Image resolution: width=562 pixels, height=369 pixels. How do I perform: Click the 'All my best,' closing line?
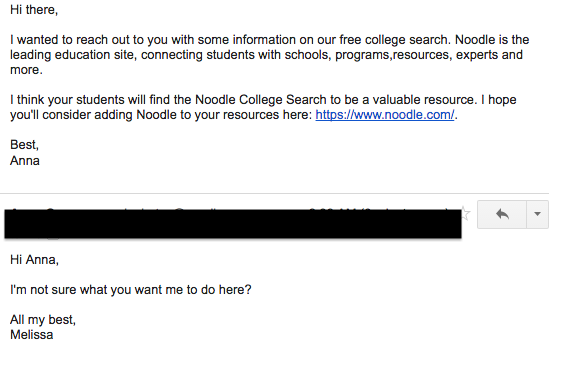click(43, 320)
